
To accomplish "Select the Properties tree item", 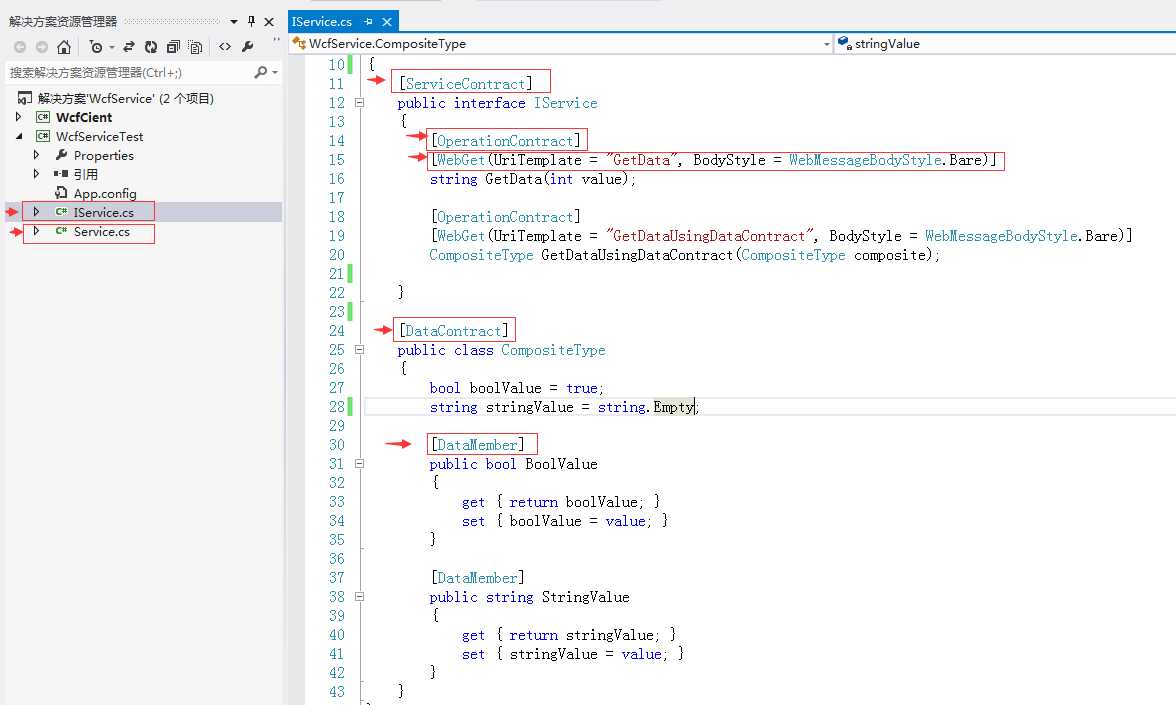I will click(x=104, y=155).
